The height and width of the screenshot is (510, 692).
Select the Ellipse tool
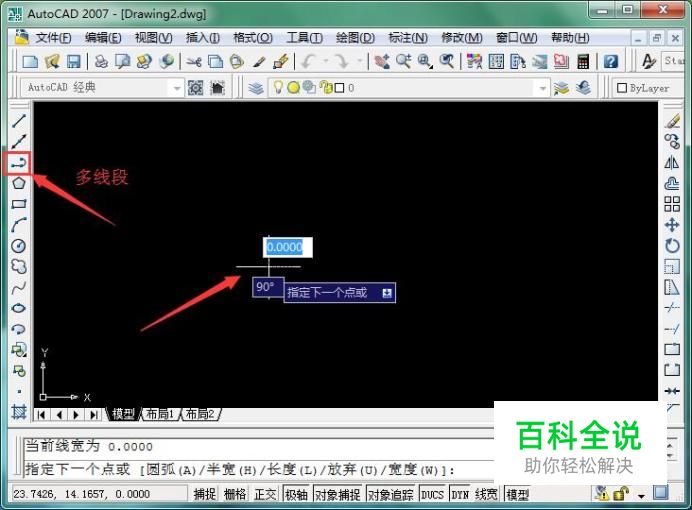[x=19, y=308]
